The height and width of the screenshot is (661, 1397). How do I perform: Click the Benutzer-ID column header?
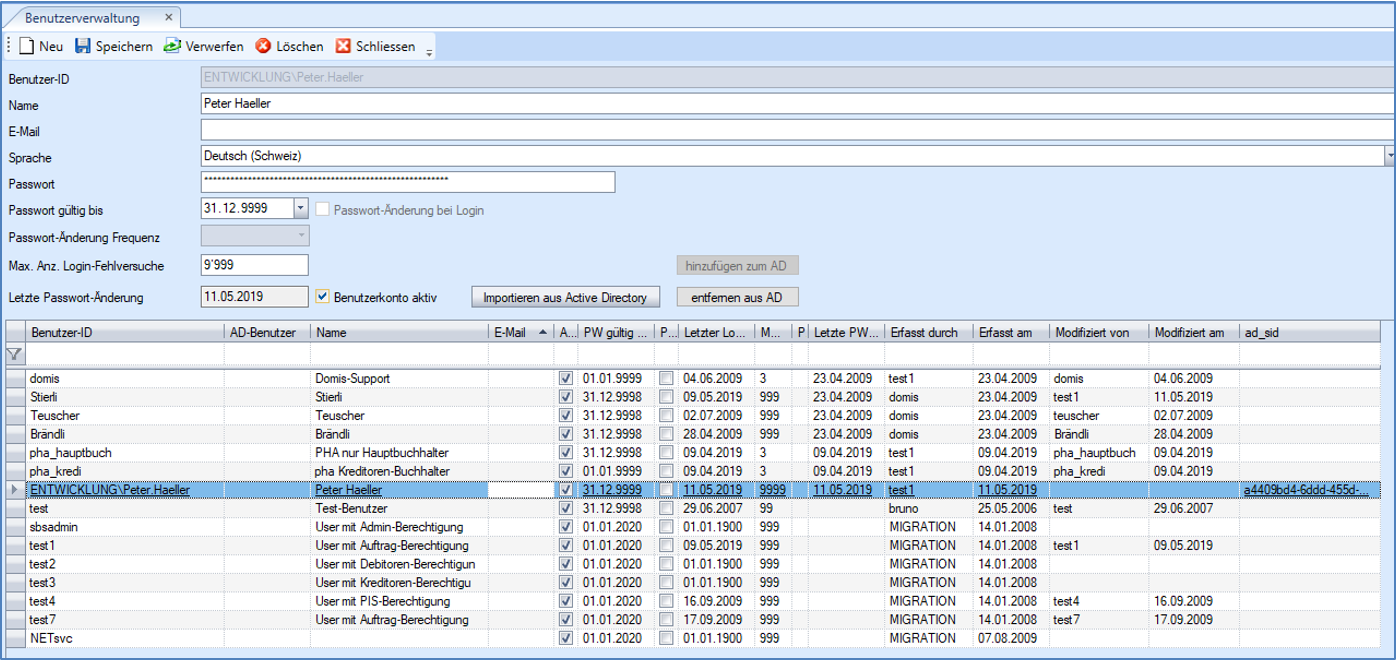point(62,333)
